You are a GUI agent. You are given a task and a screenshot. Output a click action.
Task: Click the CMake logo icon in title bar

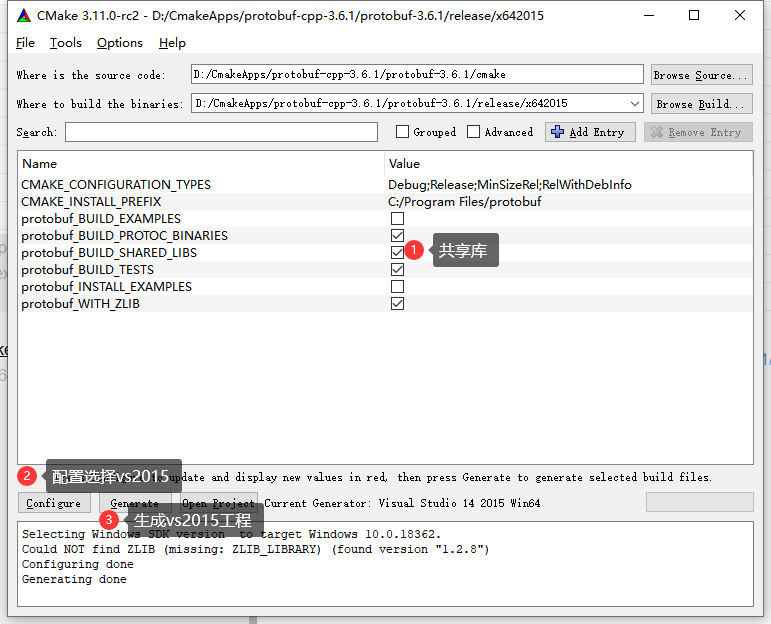pos(24,16)
